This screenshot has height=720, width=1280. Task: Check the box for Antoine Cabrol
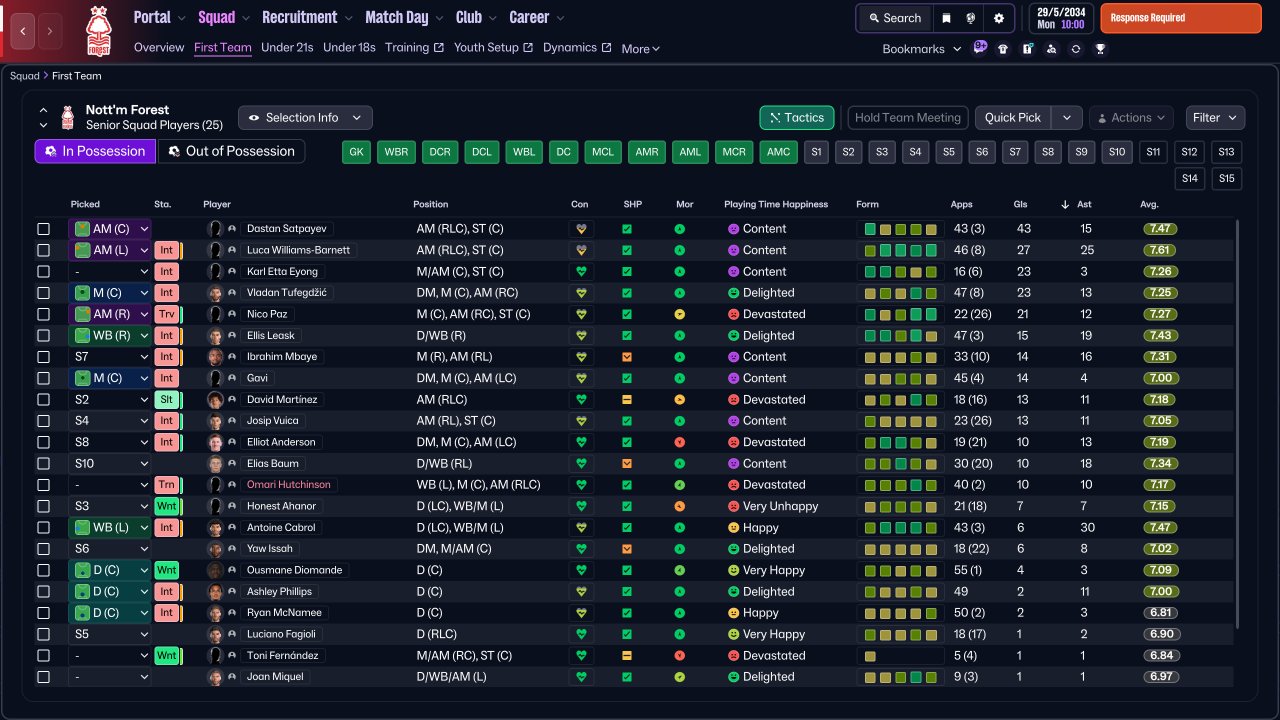click(x=43, y=527)
